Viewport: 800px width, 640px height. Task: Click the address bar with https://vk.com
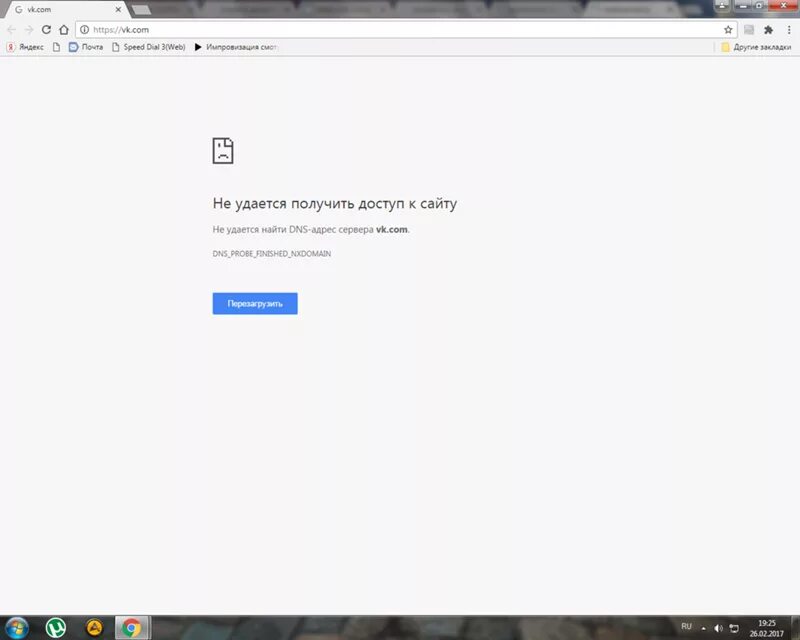click(406, 30)
